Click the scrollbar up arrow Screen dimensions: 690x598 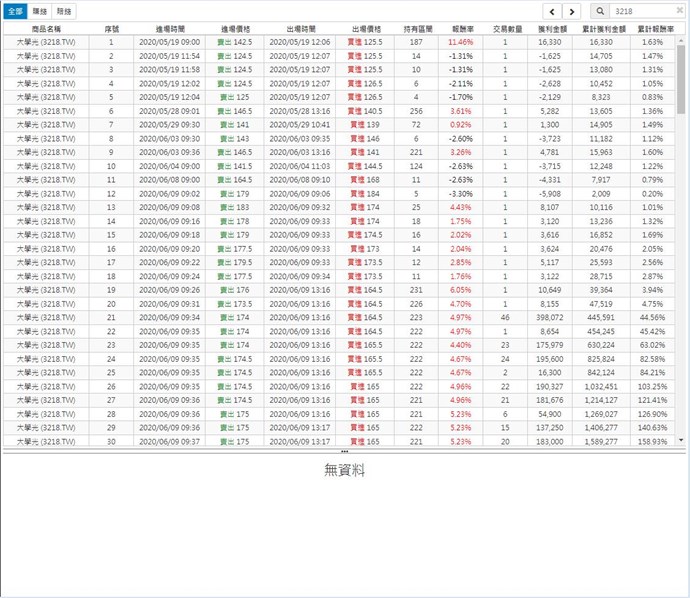pyautogui.click(x=682, y=30)
